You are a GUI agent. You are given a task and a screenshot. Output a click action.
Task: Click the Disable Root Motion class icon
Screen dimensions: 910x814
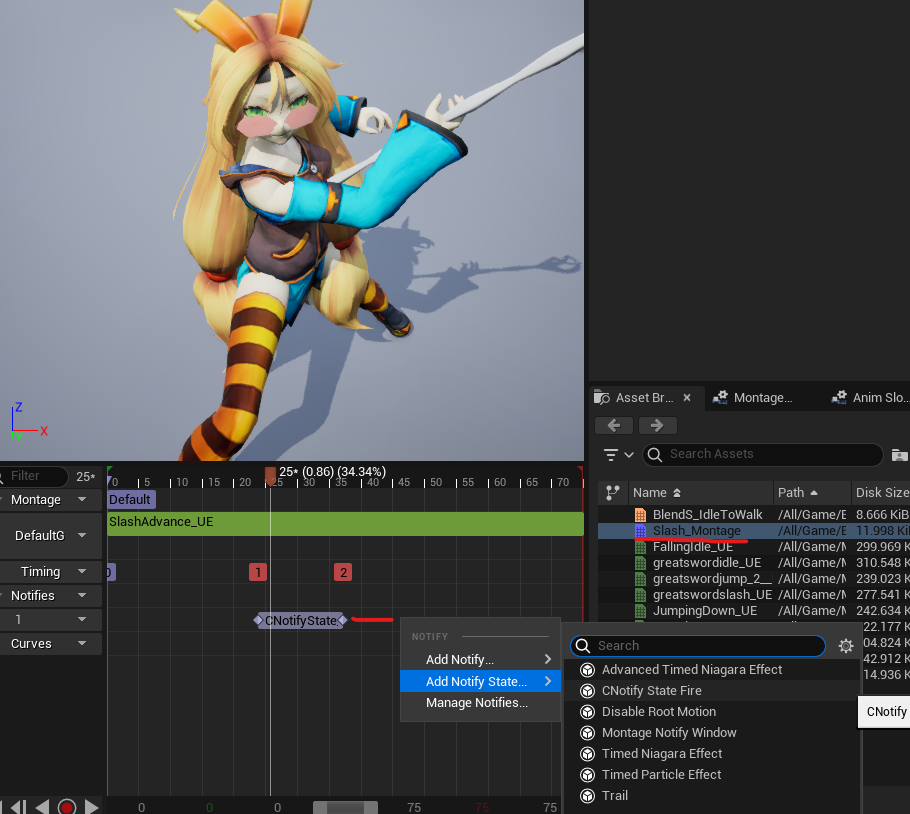587,712
